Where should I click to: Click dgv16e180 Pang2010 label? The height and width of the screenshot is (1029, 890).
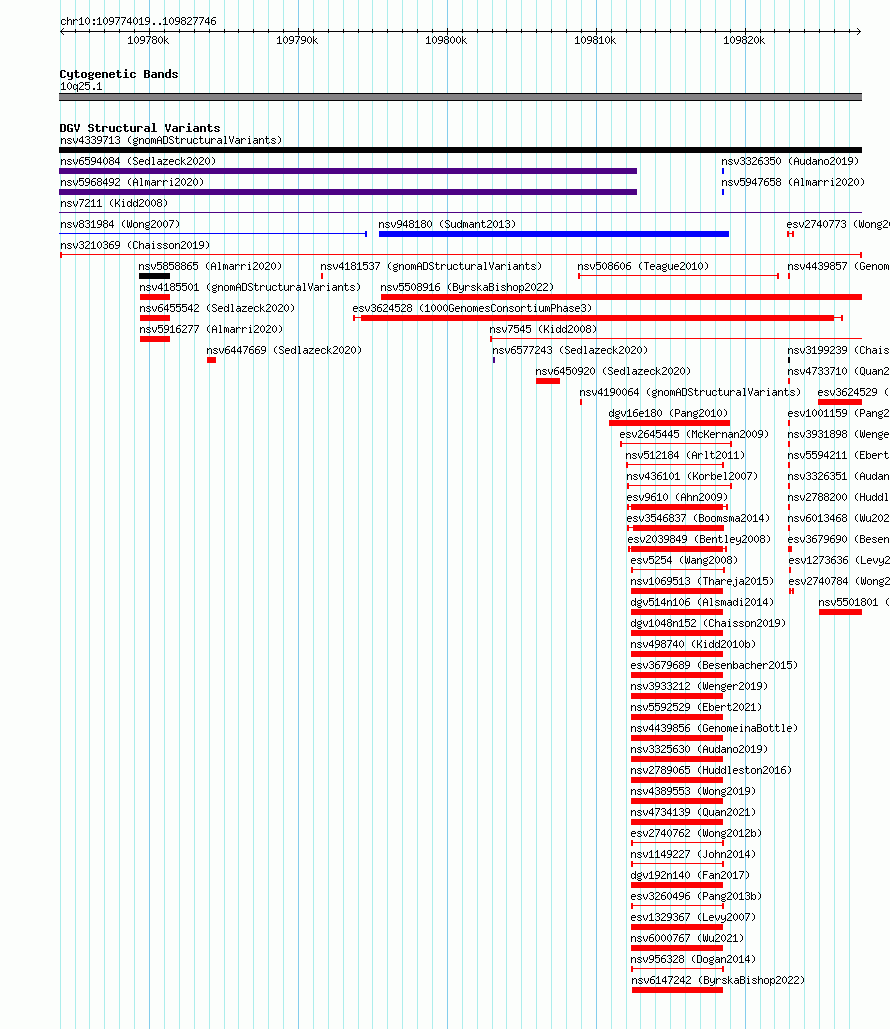tap(668, 413)
